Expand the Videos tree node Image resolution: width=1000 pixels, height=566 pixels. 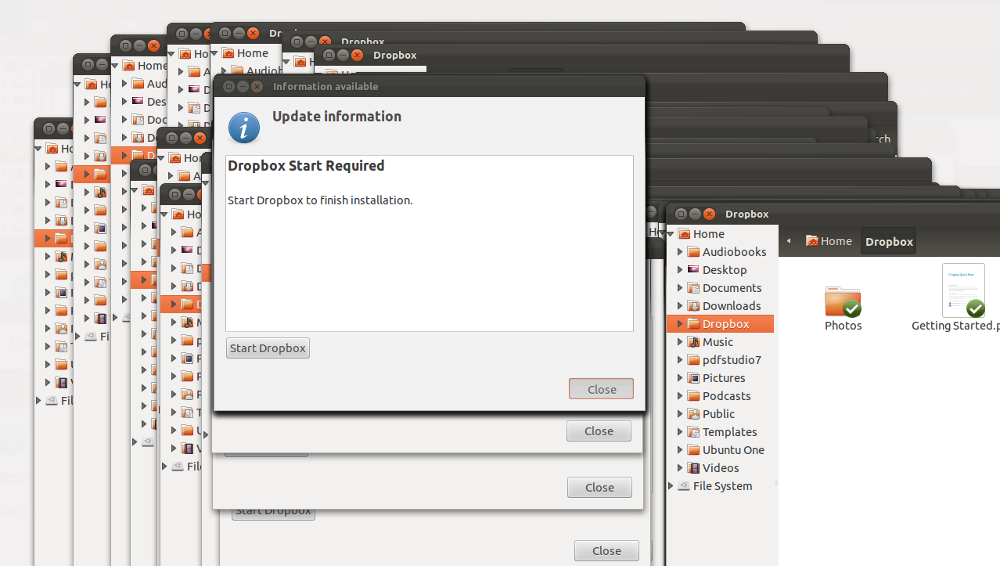point(680,468)
